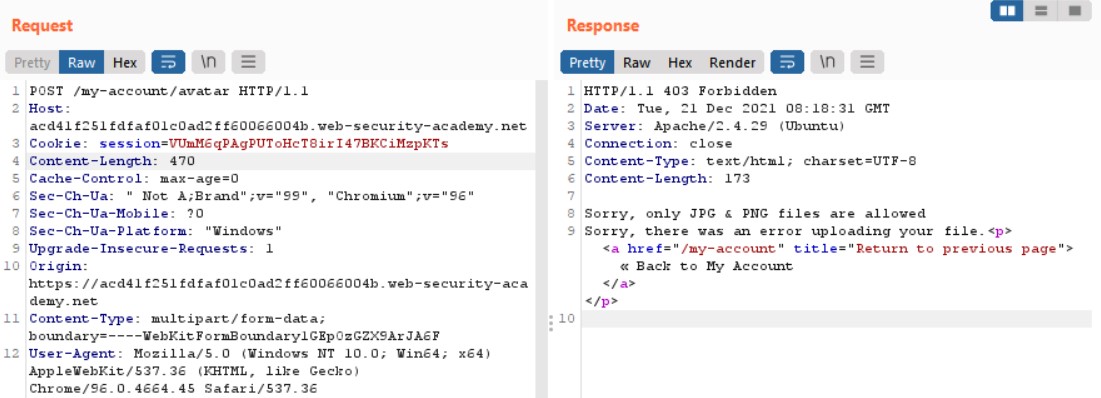The image size is (1101, 398).
Task: Switch to stacked horizontal layout
Action: tap(1041, 11)
